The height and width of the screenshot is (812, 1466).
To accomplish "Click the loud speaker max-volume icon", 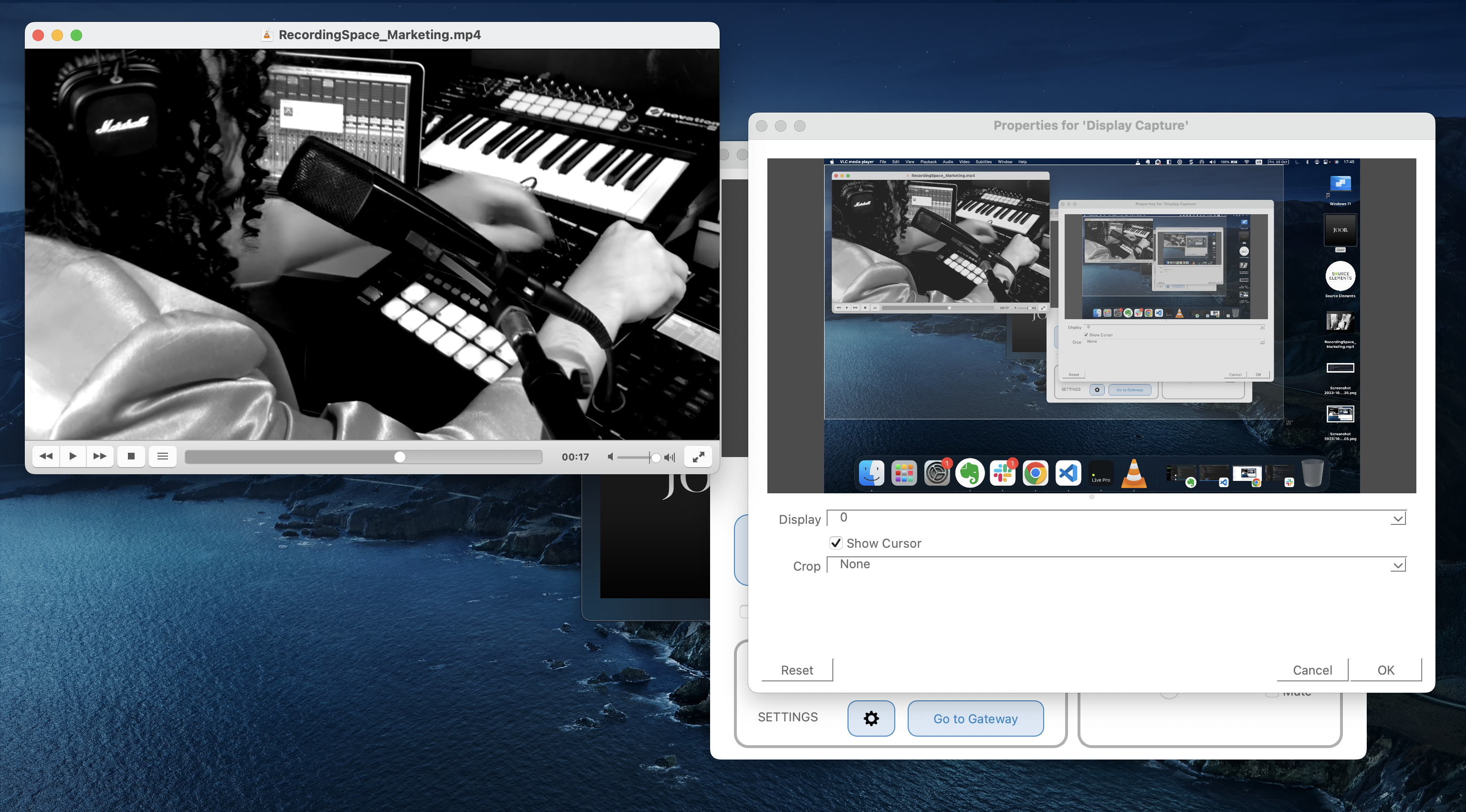I will coord(670,457).
